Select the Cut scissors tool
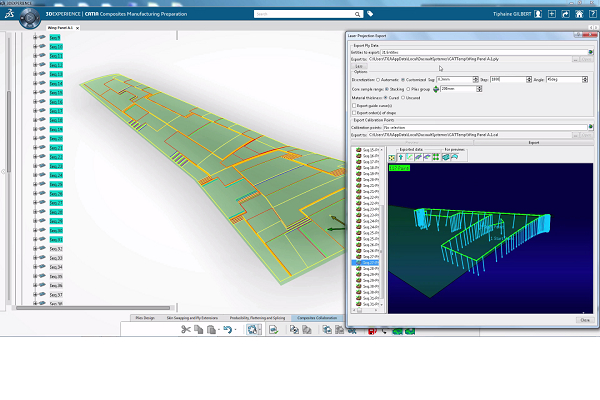The image size is (600, 400). pyautogui.click(x=186, y=330)
